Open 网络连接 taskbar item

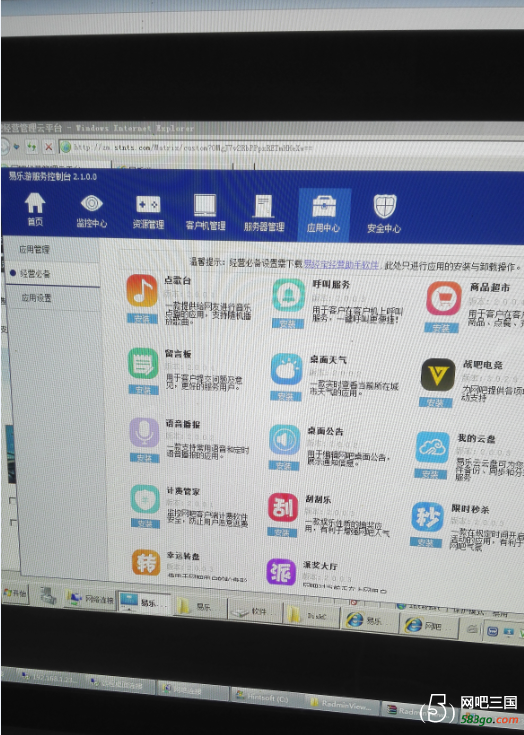90,599
